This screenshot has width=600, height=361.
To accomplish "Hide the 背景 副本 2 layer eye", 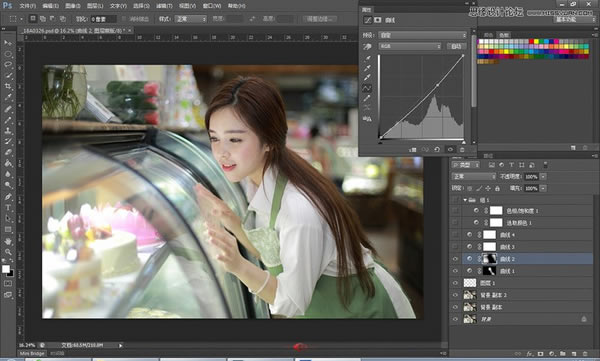I will (x=455, y=295).
